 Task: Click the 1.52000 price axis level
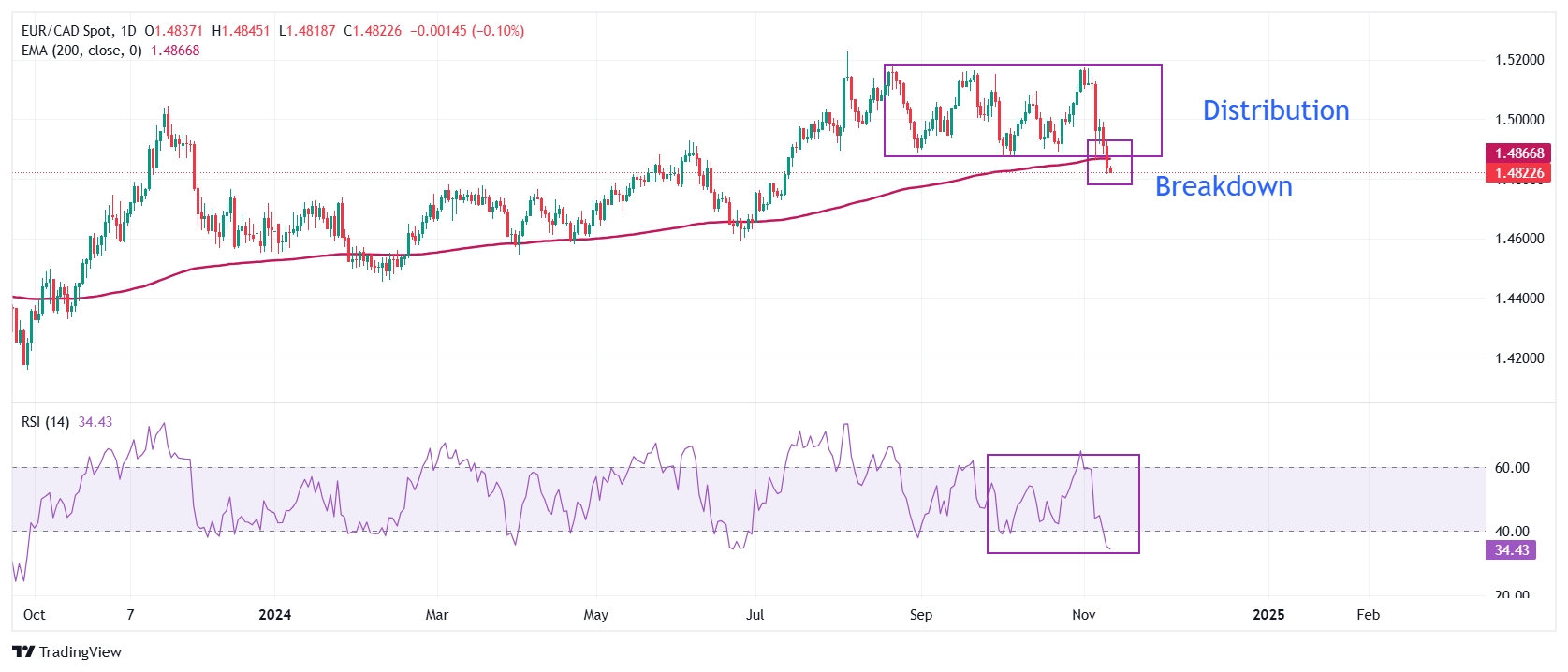[1518, 60]
